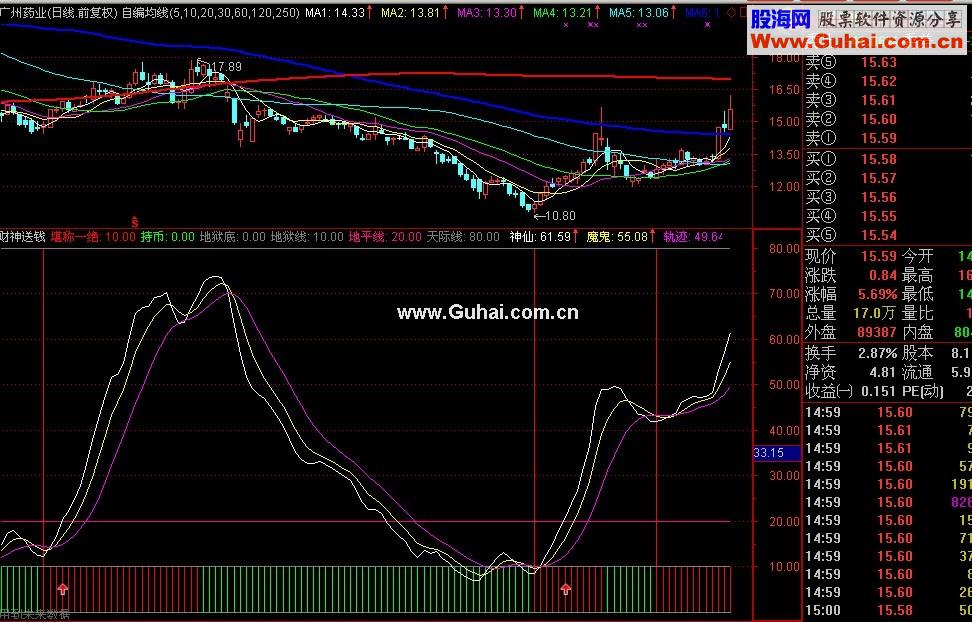972x622 pixels.
Task: Click the MA1: 14.33 value
Action: [x=335, y=12]
